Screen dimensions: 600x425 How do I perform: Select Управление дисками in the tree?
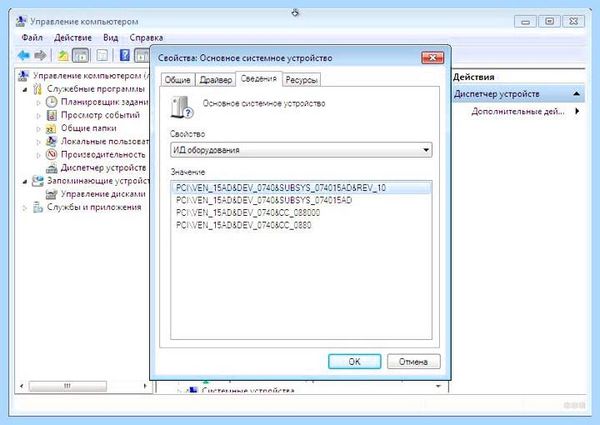pyautogui.click(x=103, y=194)
